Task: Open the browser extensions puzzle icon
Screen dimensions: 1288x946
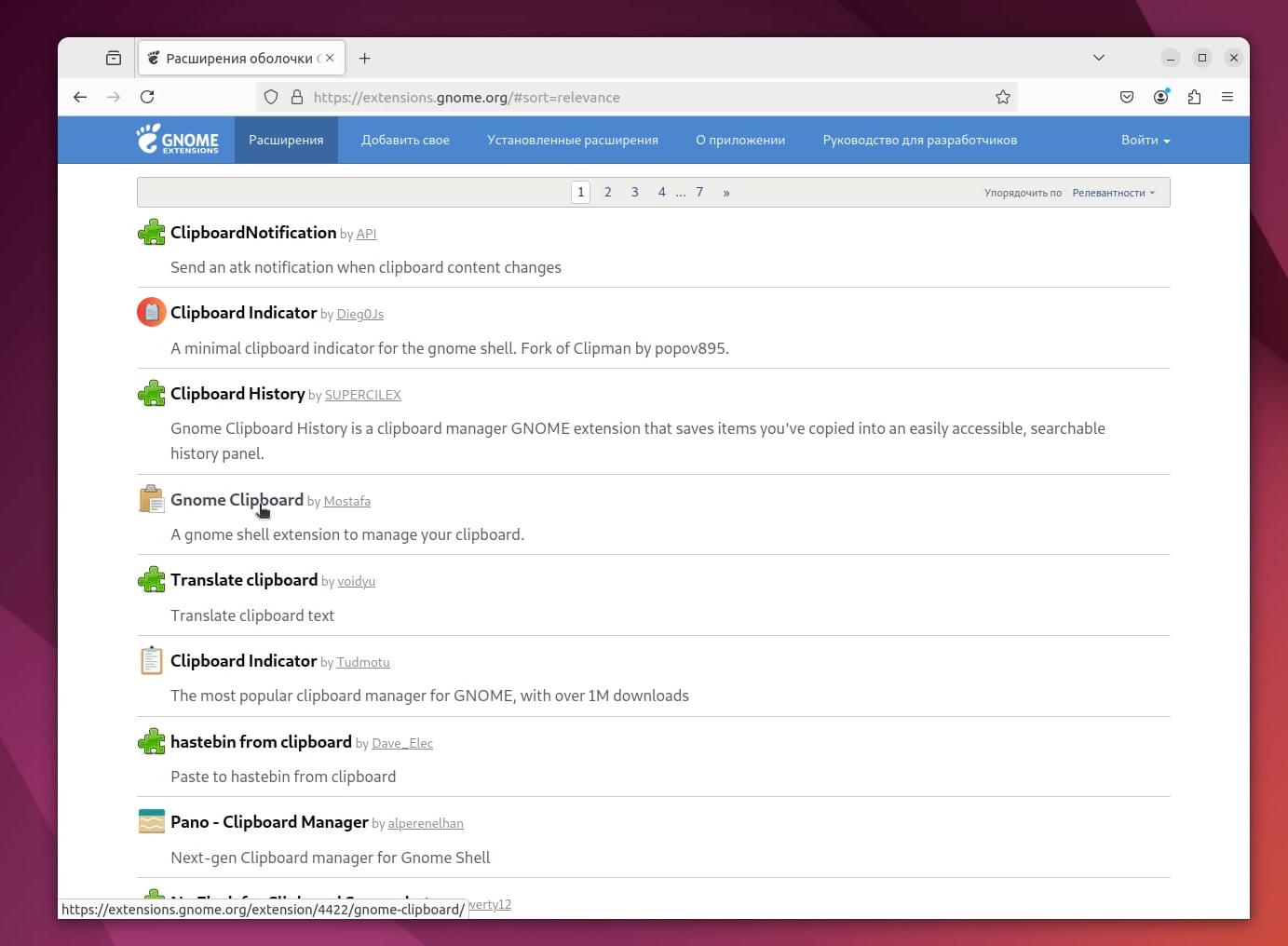Action: click(1194, 97)
